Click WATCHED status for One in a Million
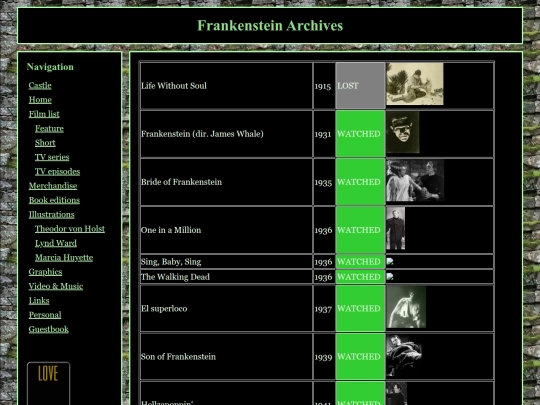540x405 pixels. coord(360,230)
